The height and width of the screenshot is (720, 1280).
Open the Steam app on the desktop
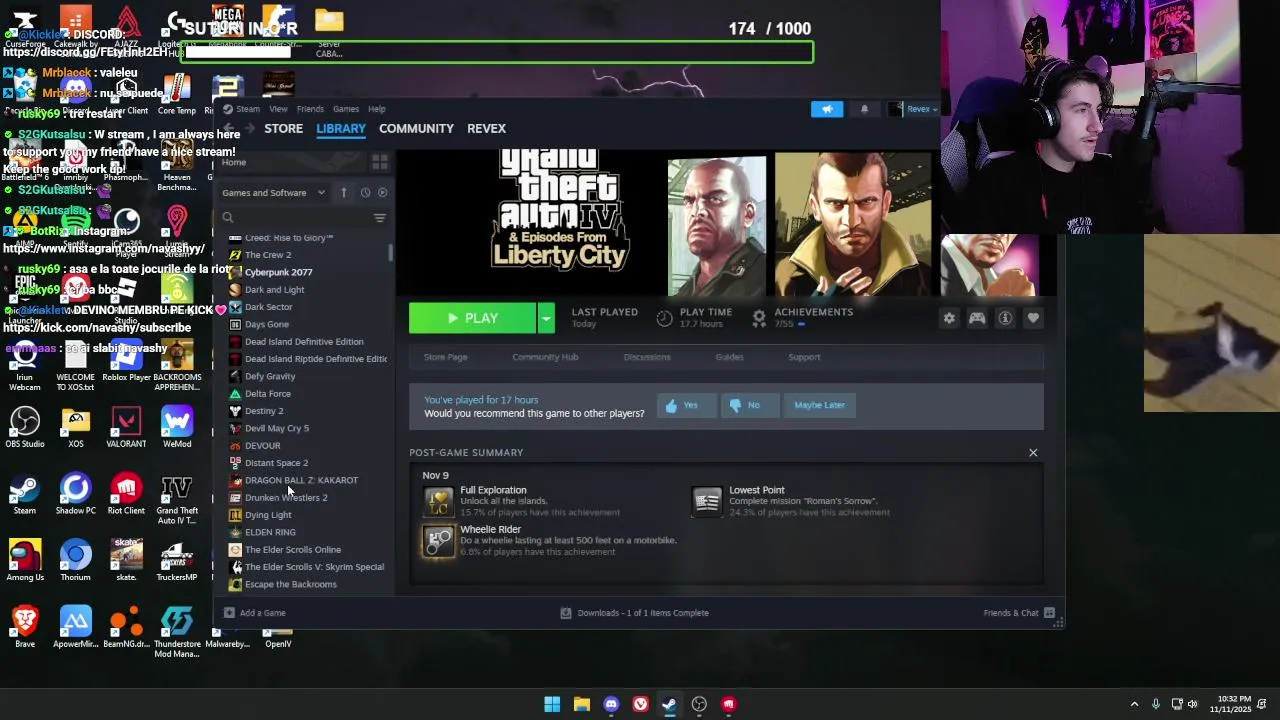25,494
